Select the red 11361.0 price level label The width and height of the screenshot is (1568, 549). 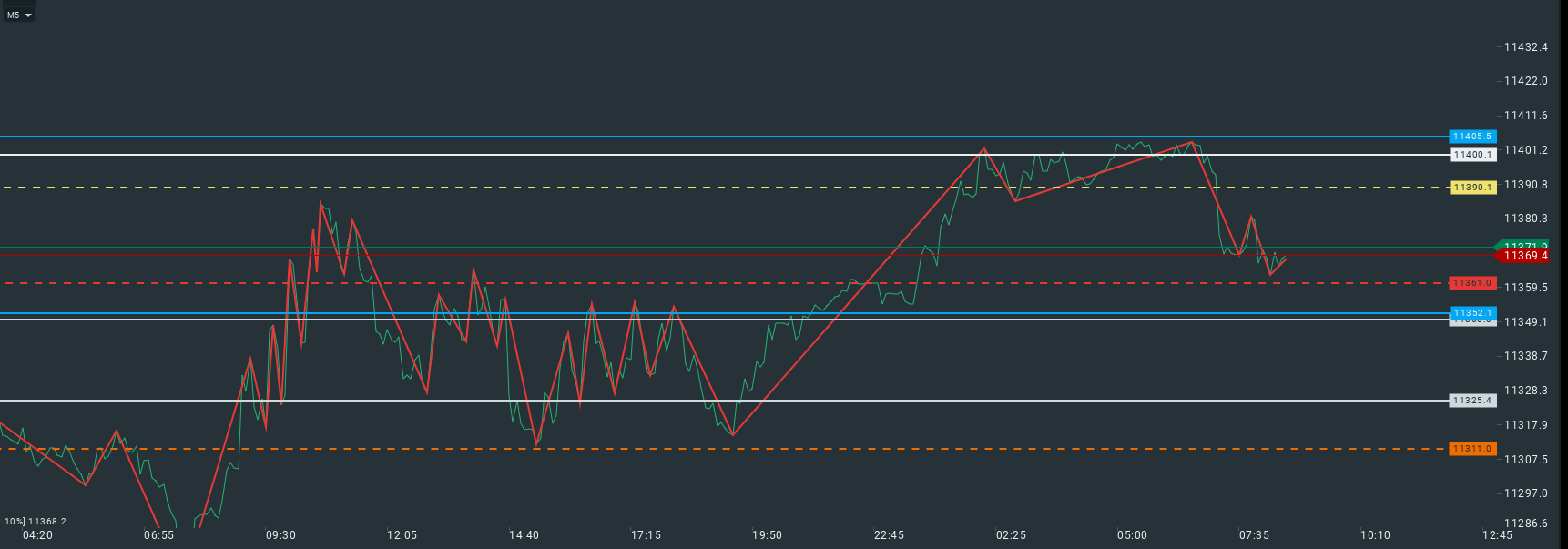[1471, 283]
